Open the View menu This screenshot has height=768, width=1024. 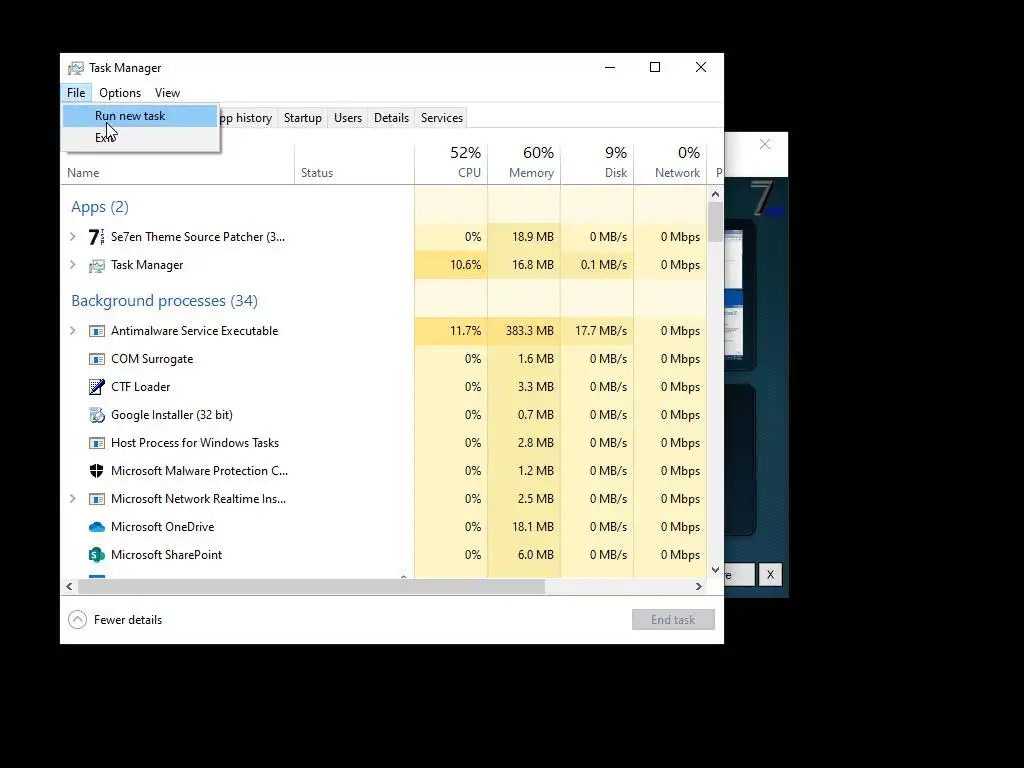pos(167,93)
